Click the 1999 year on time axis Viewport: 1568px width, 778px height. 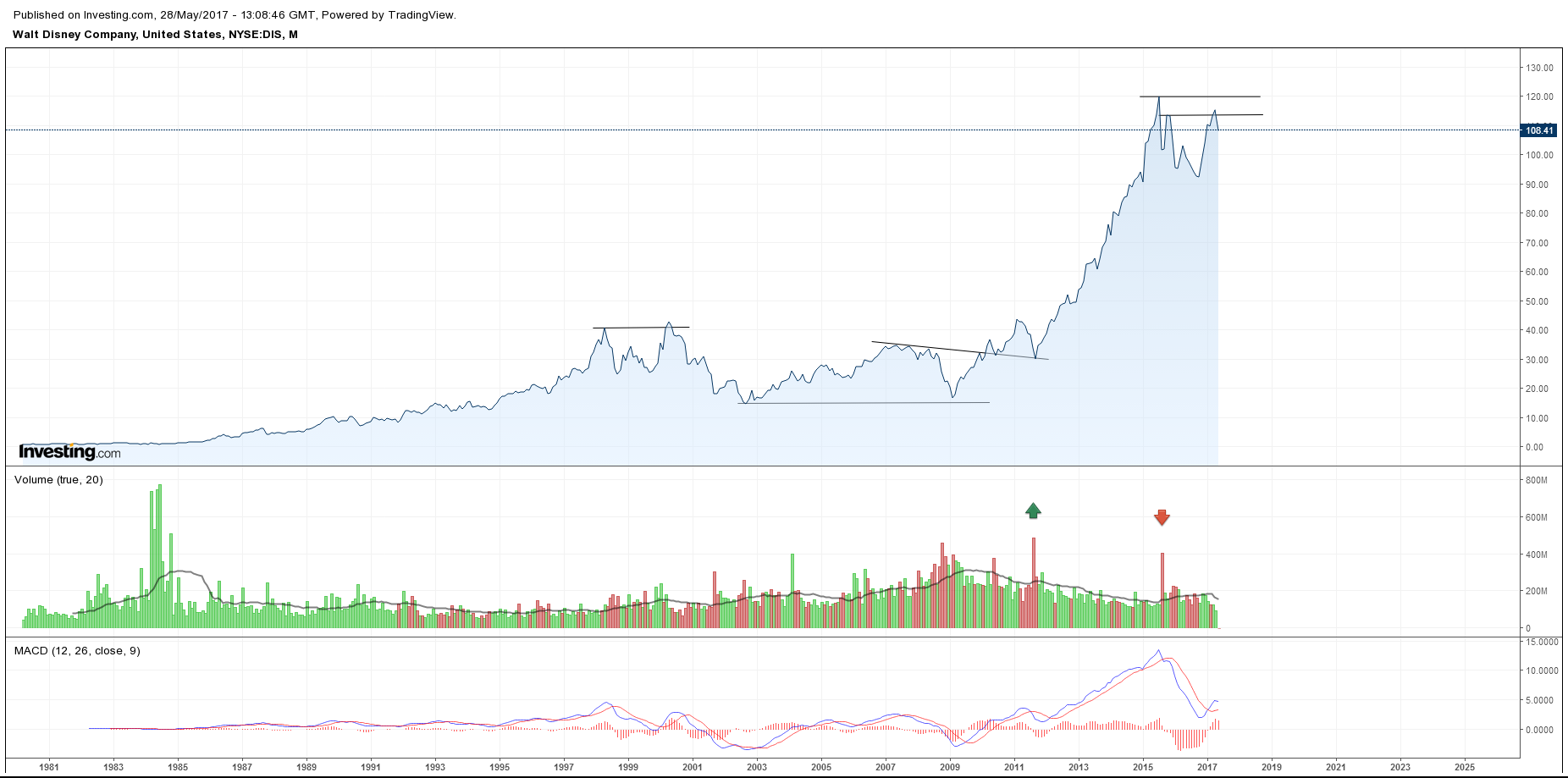tap(628, 767)
